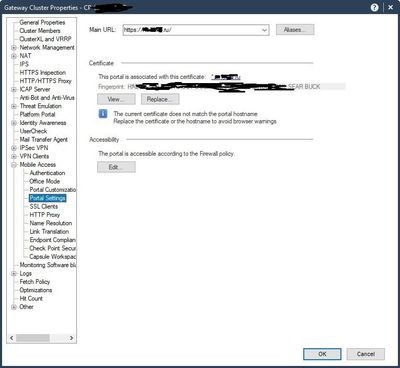Open Capsule Workspace page
The image size is (400, 368).
coord(52,257)
